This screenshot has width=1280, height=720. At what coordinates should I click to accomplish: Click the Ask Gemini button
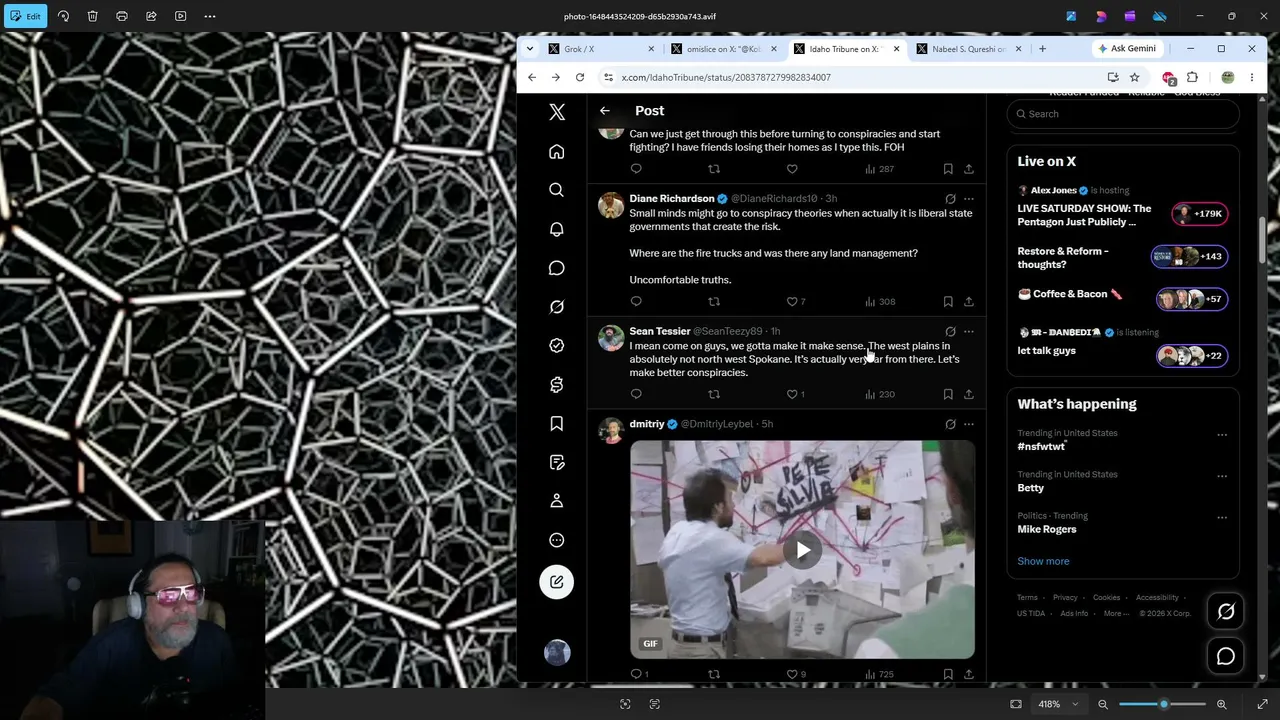coord(1127,49)
